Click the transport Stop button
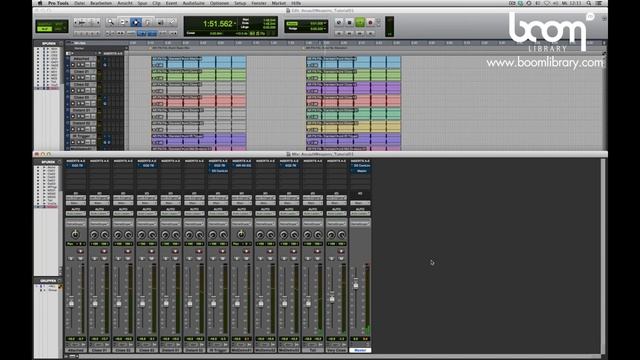 [349, 22]
